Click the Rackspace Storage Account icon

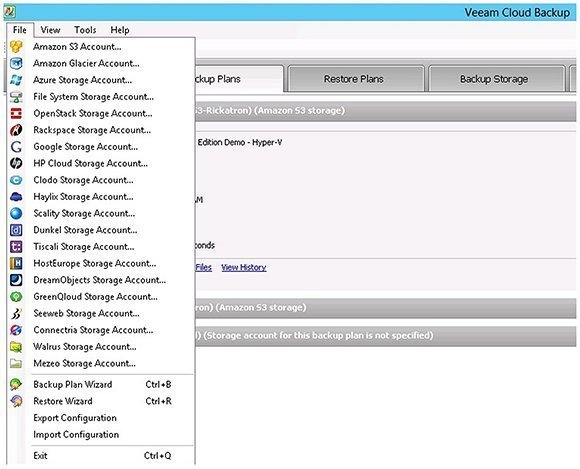coord(16,130)
